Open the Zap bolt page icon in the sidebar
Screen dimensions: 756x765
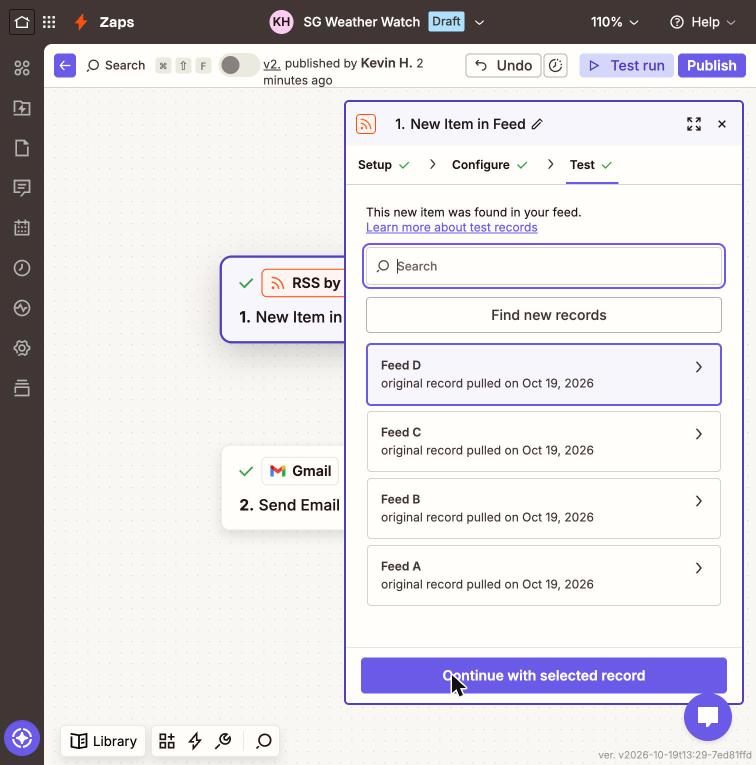pyautogui.click(x=22, y=108)
